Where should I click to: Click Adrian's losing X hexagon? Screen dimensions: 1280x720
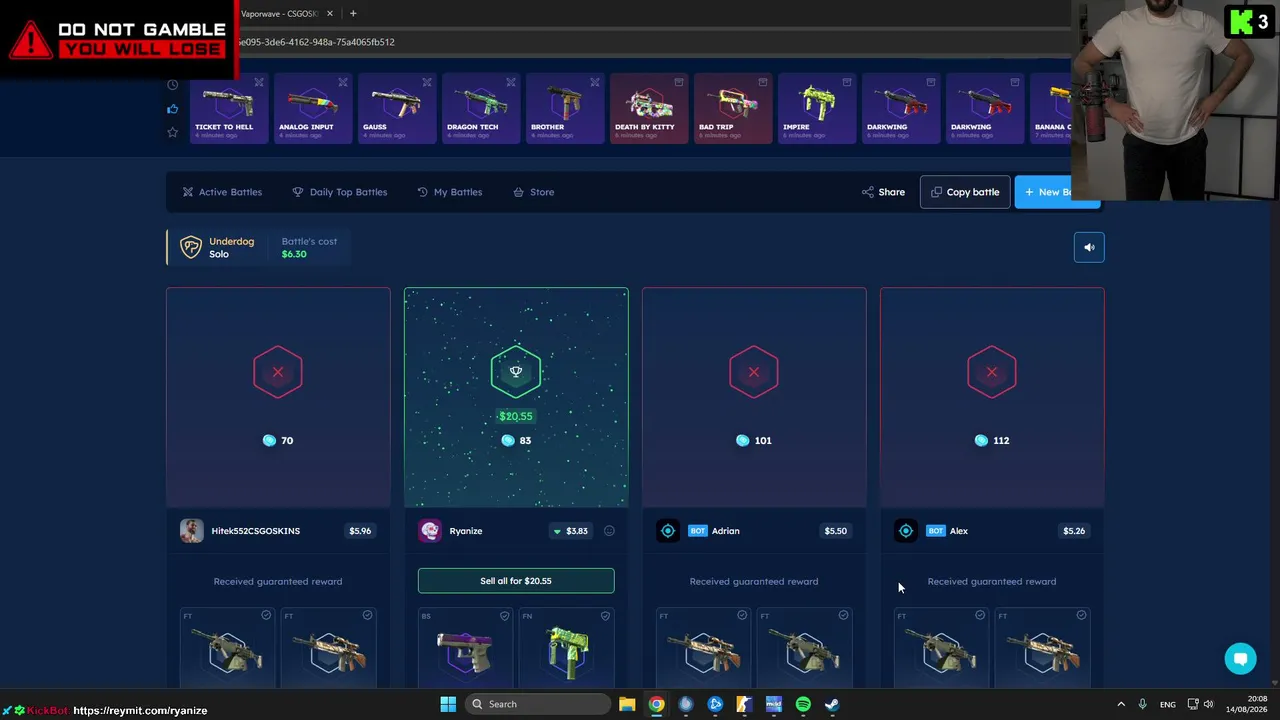754,372
